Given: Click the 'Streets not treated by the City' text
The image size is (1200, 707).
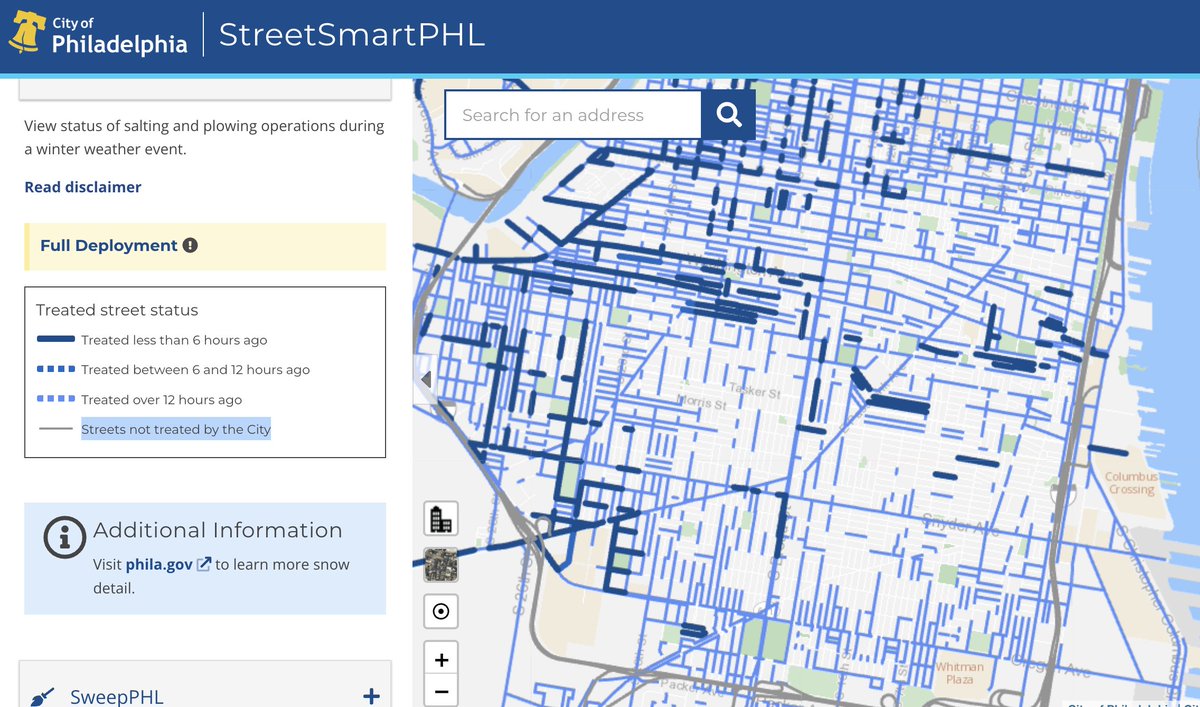Looking at the screenshot, I should coord(176,429).
